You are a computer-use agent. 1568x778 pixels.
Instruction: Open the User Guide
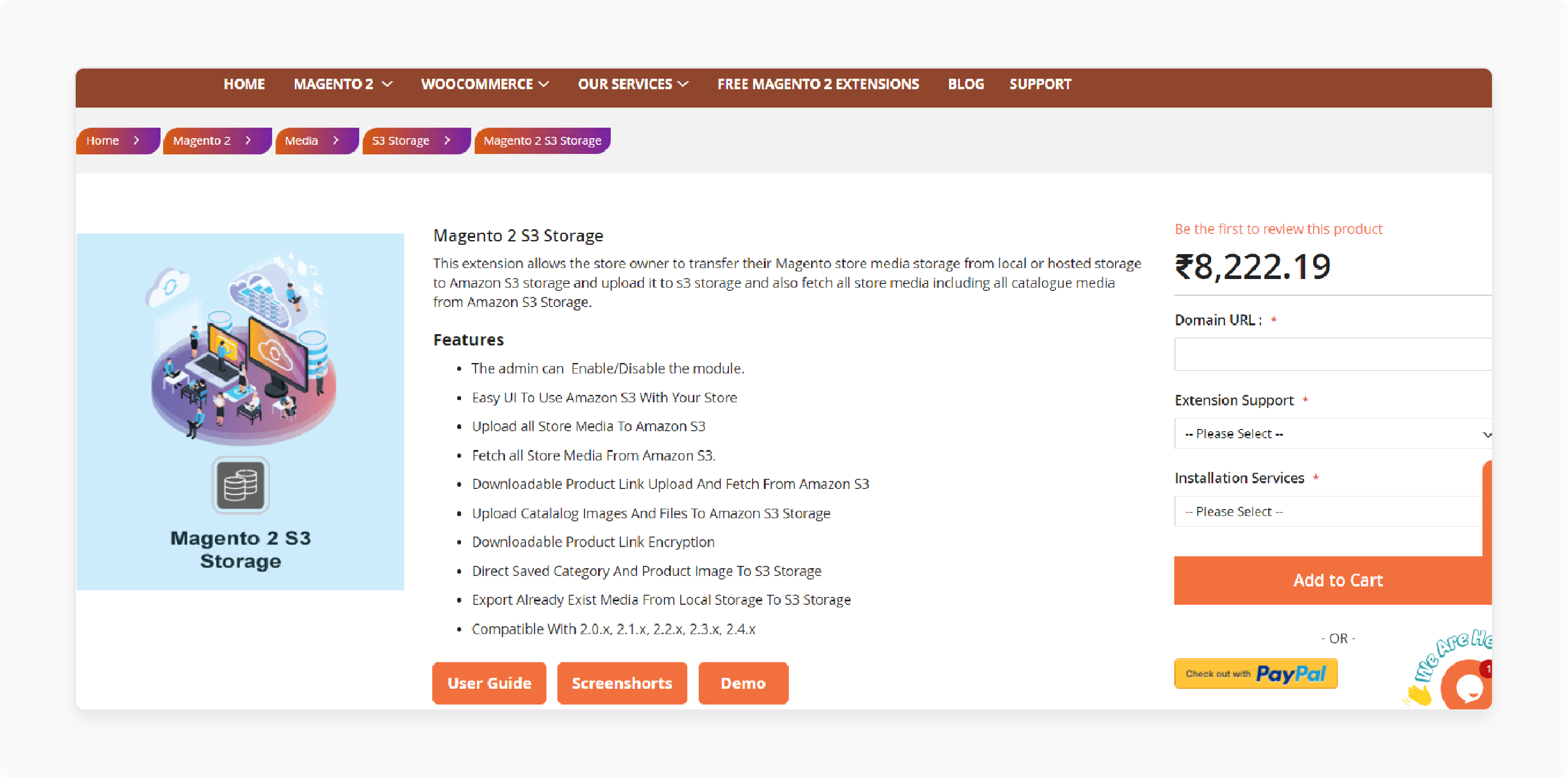[x=489, y=683]
